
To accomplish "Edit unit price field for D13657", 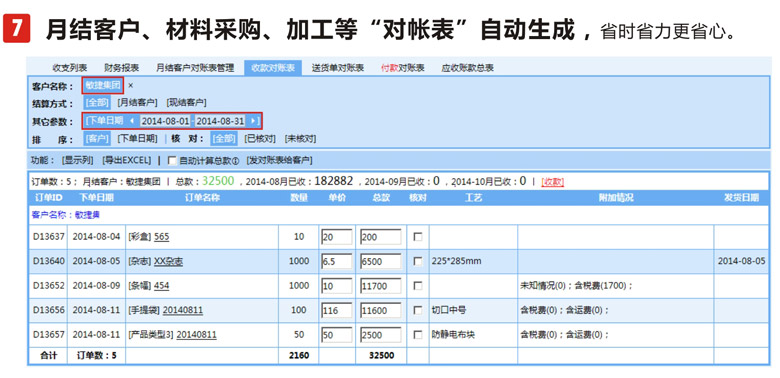I will (x=337, y=335).
